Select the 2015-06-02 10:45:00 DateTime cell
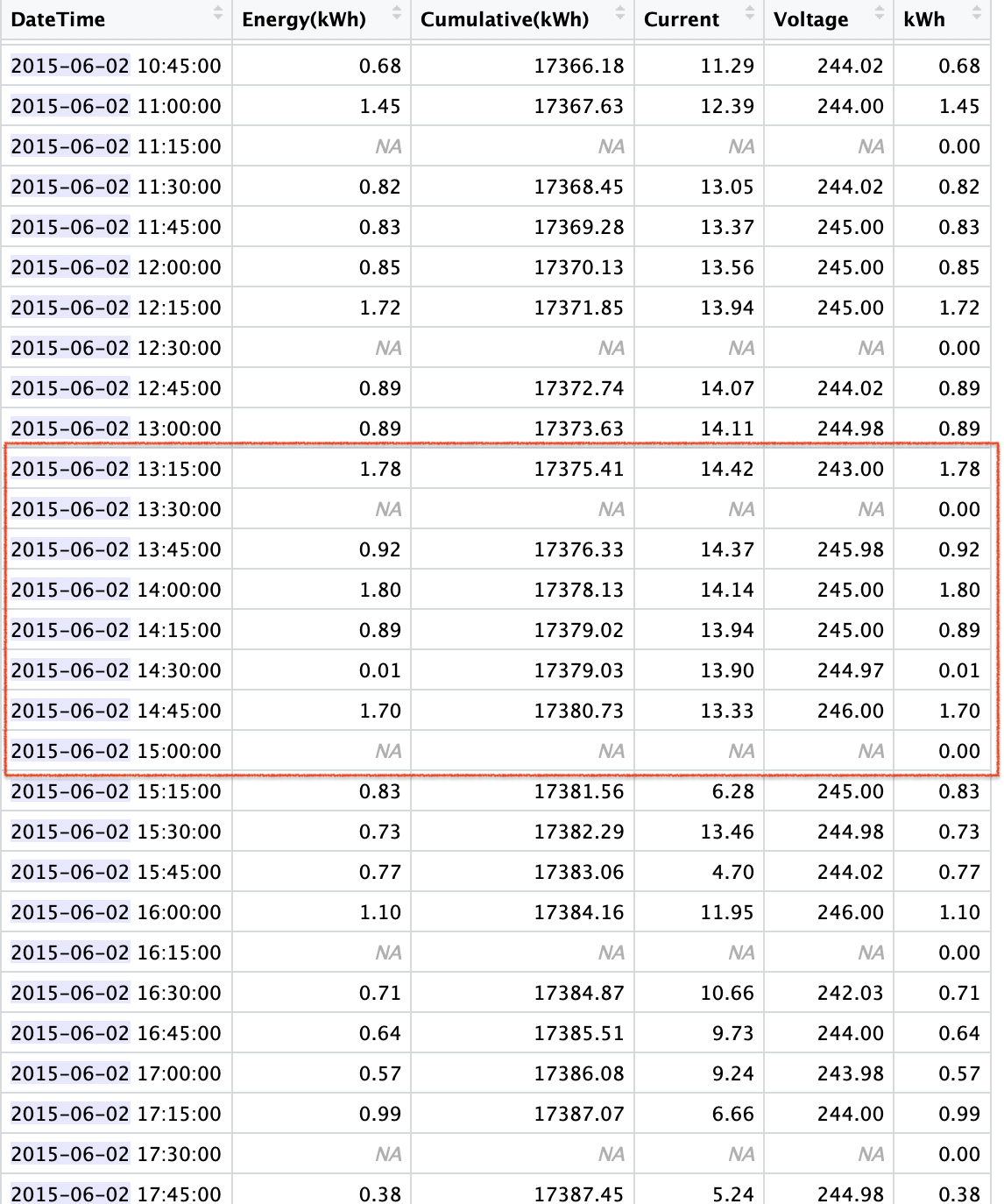The height and width of the screenshot is (1204, 1004). coord(116,66)
